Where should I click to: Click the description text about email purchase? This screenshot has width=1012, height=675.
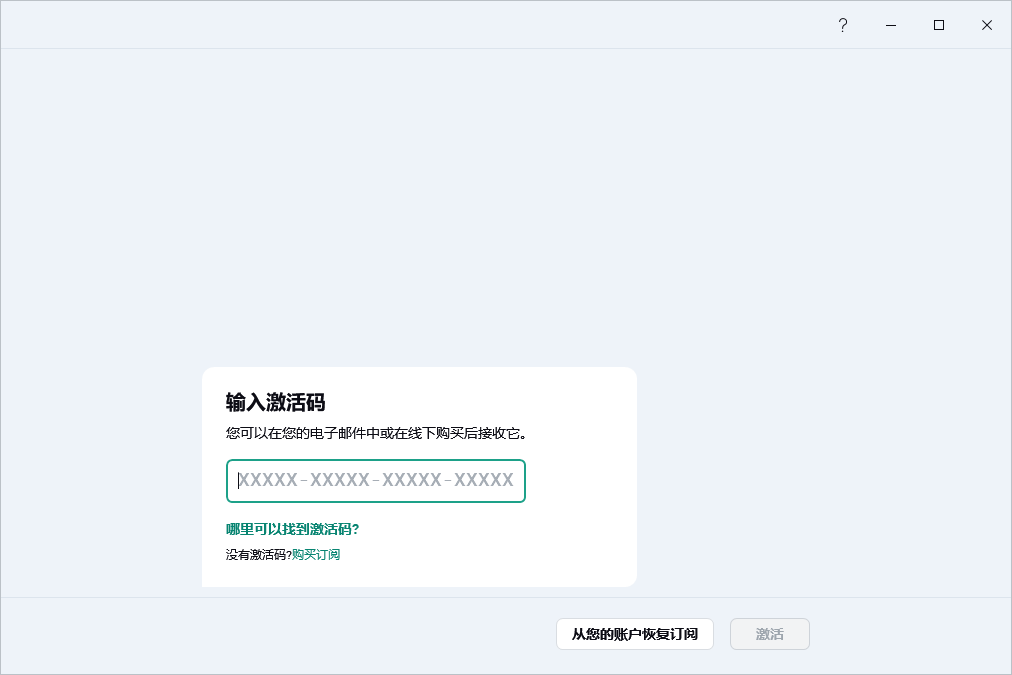(x=376, y=433)
